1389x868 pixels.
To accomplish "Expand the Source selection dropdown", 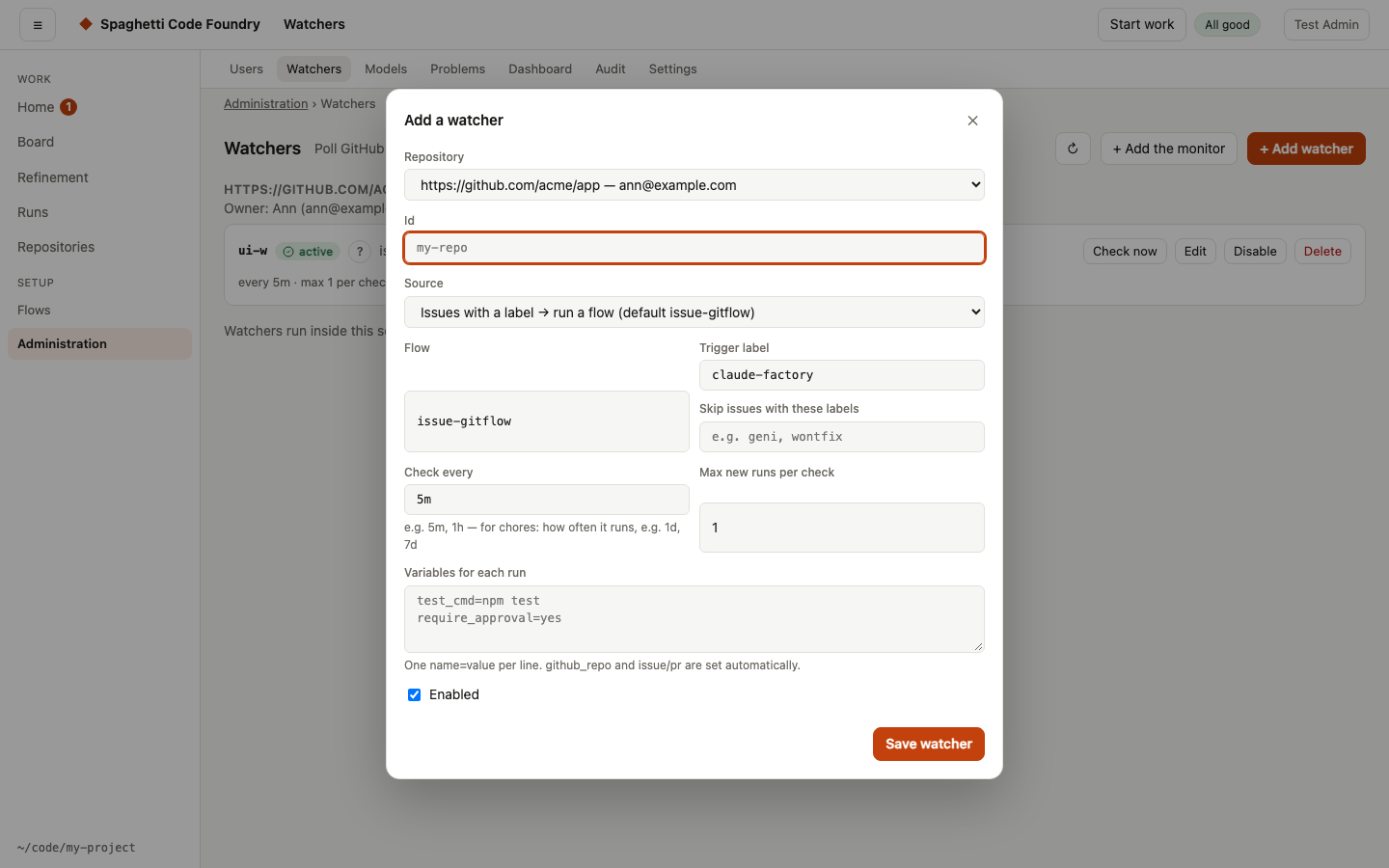I will (694, 312).
